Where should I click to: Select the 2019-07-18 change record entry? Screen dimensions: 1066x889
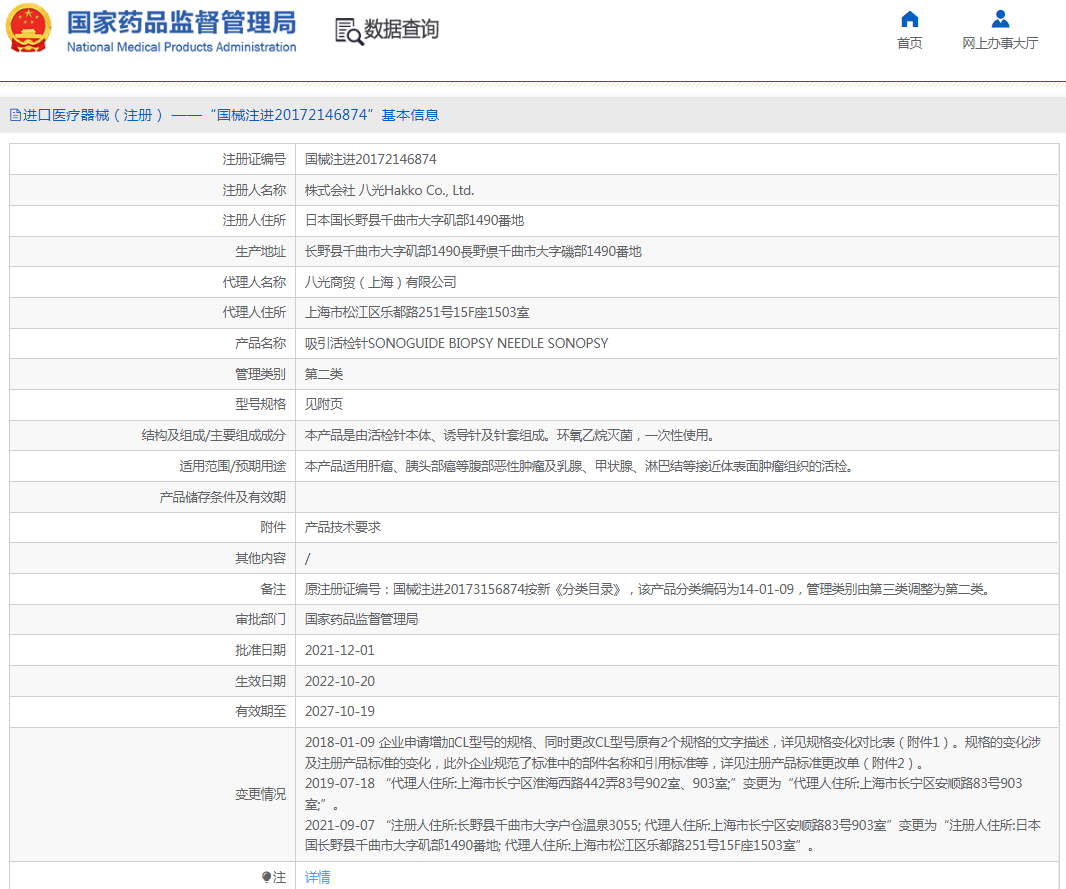tap(664, 794)
